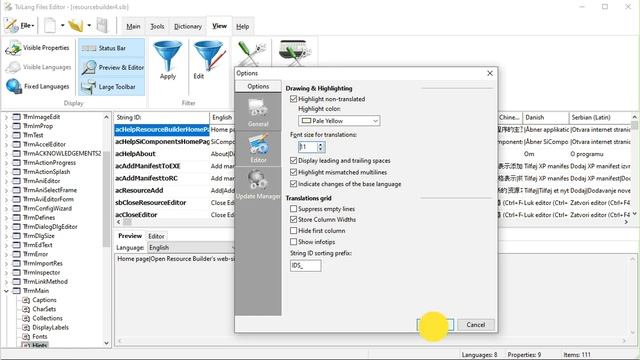Toggle Large Toolbar option
The height and width of the screenshot is (360, 640).
[x=111, y=87]
